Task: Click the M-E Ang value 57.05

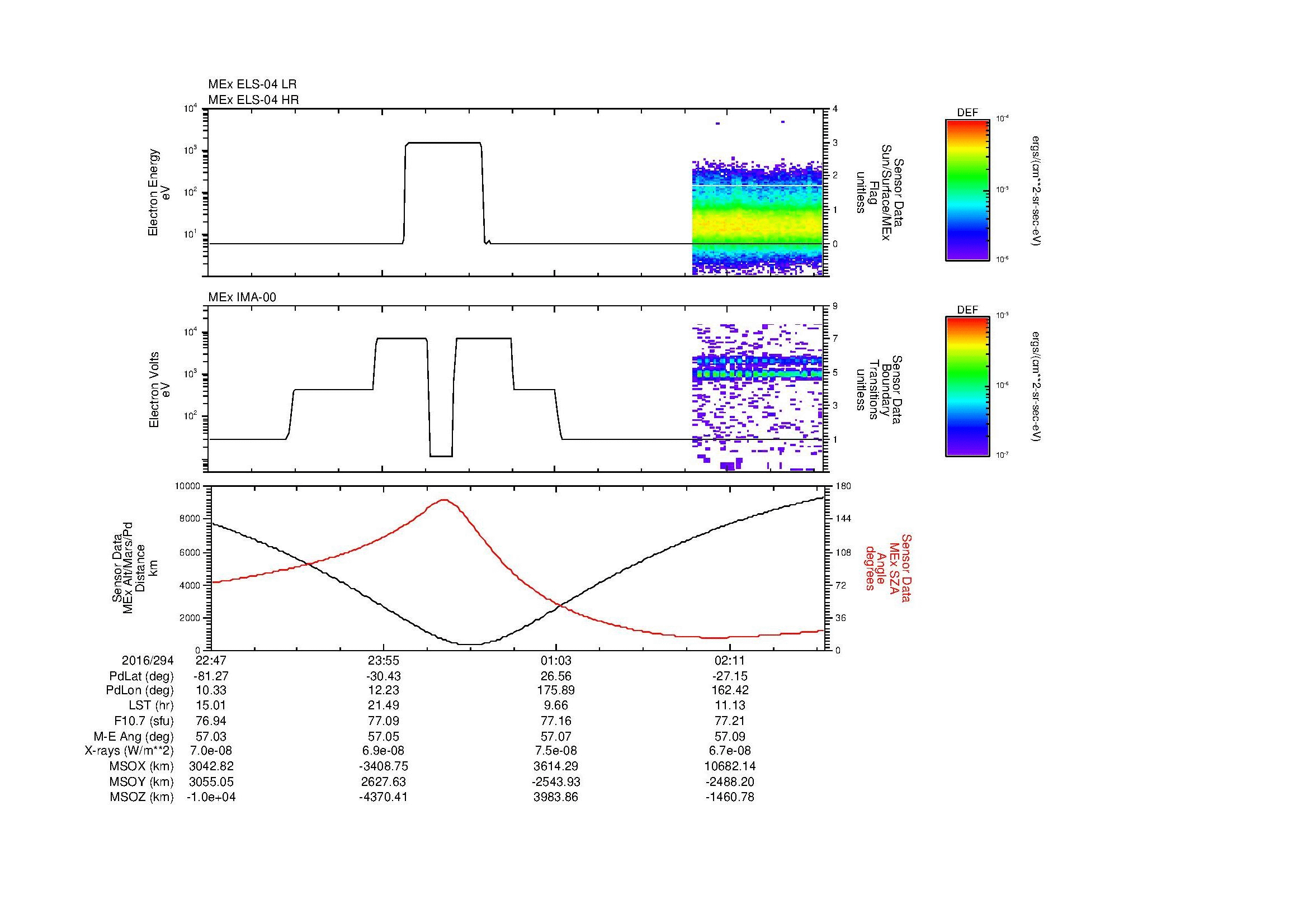Action: (384, 736)
